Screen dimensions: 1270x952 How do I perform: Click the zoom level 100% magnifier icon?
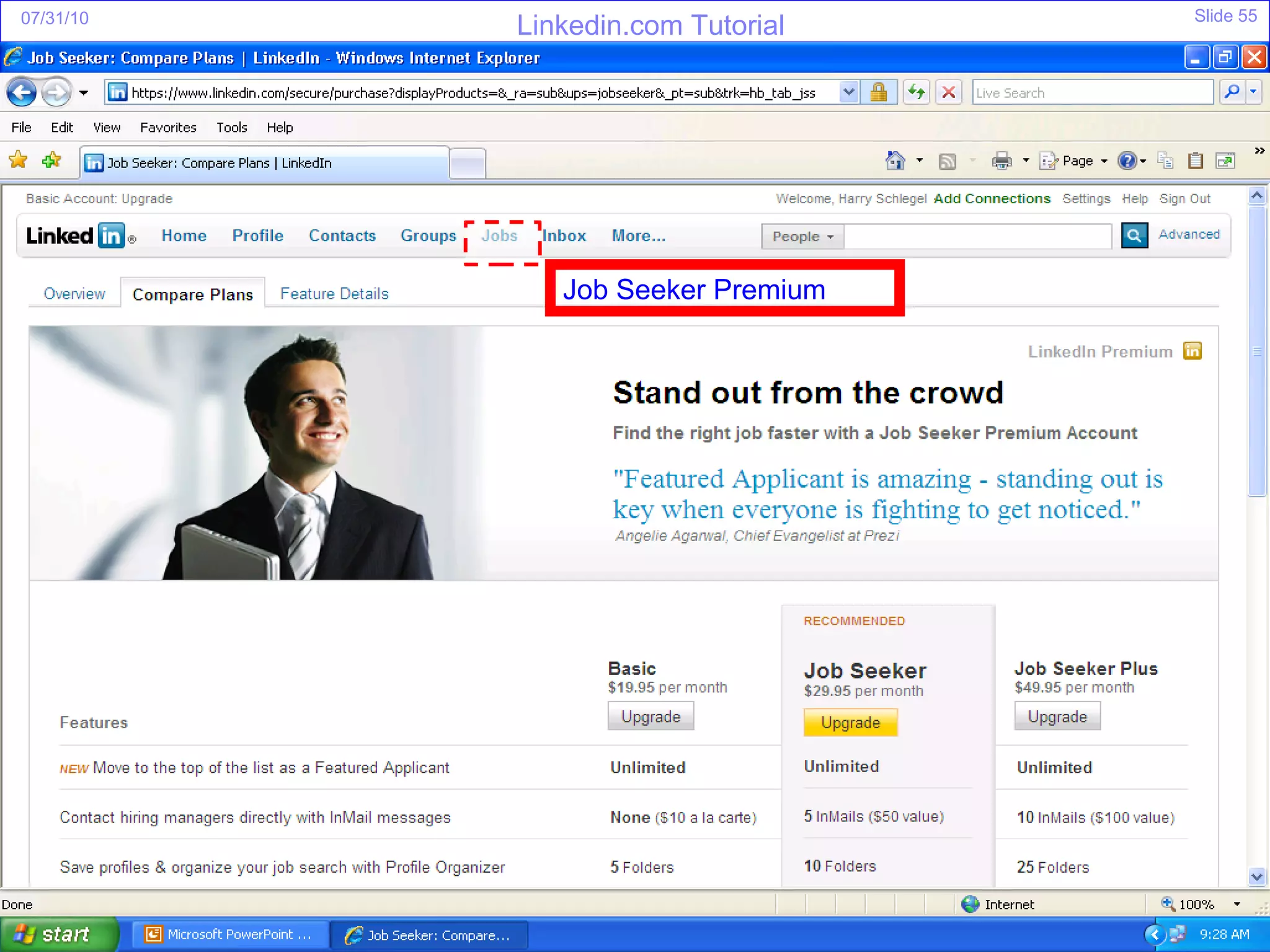[x=1168, y=904]
